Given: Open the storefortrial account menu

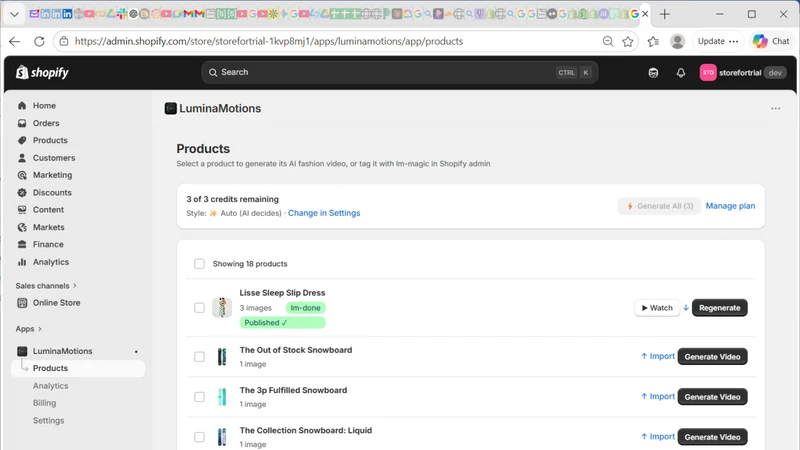Looking at the screenshot, I should [742, 72].
